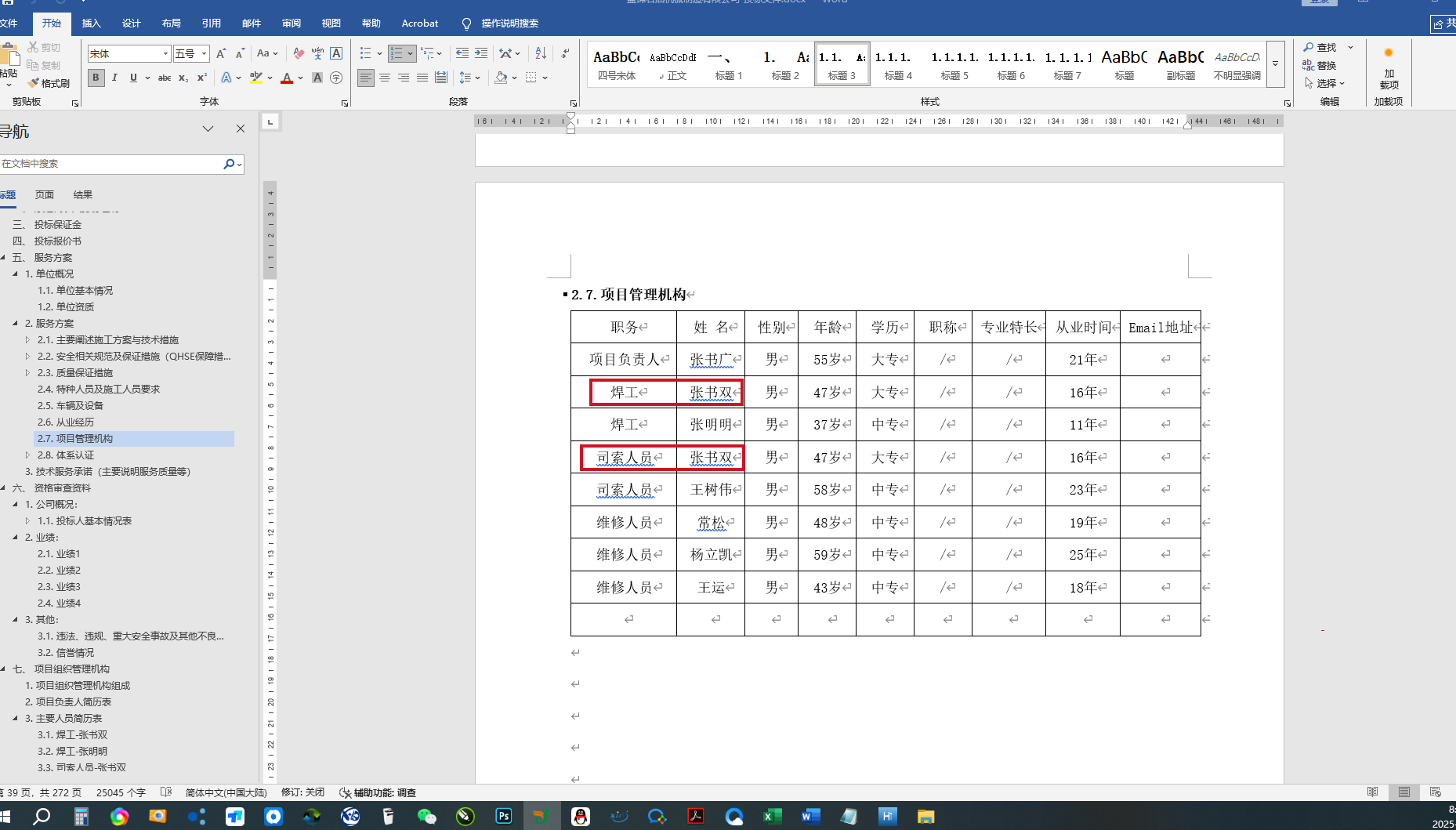
Task: Switch to web layout view in status bar
Action: pyautogui.click(x=1436, y=792)
